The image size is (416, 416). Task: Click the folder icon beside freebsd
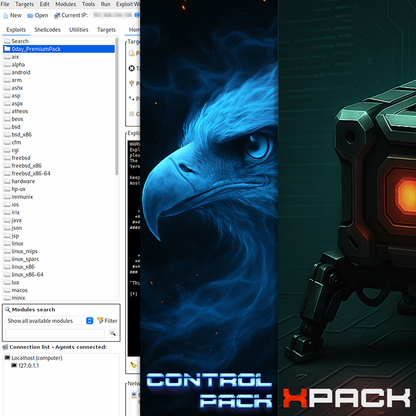point(7,158)
